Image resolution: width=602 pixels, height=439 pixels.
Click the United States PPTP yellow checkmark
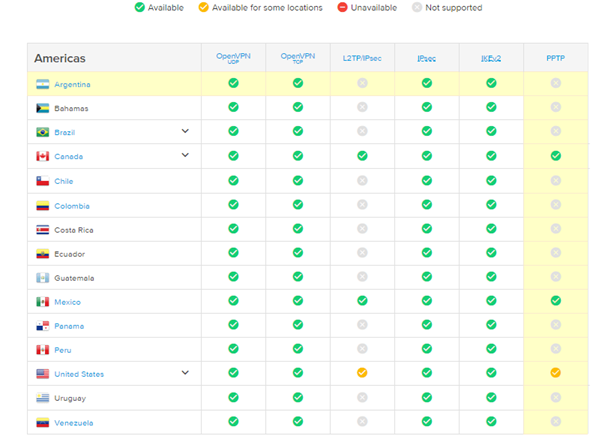556,373
